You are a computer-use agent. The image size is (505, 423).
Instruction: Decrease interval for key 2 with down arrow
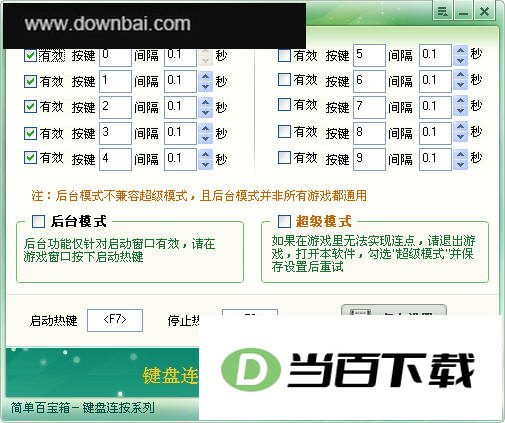206,112
